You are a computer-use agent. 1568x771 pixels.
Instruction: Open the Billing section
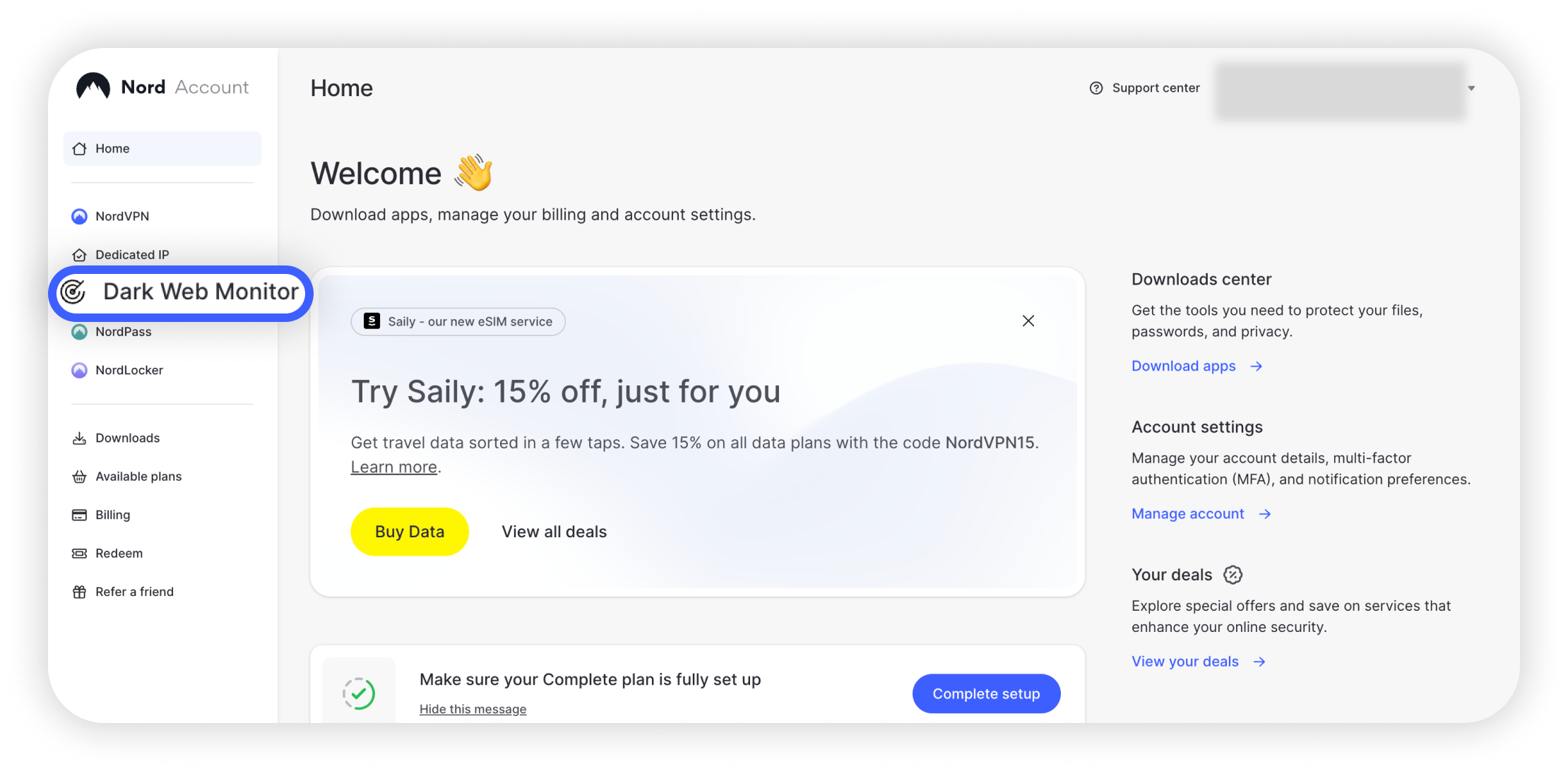coord(112,515)
